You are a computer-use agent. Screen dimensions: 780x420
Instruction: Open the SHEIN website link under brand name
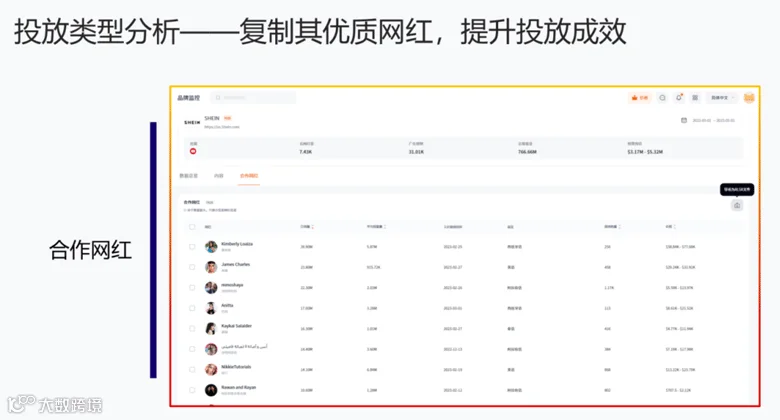click(x=222, y=127)
